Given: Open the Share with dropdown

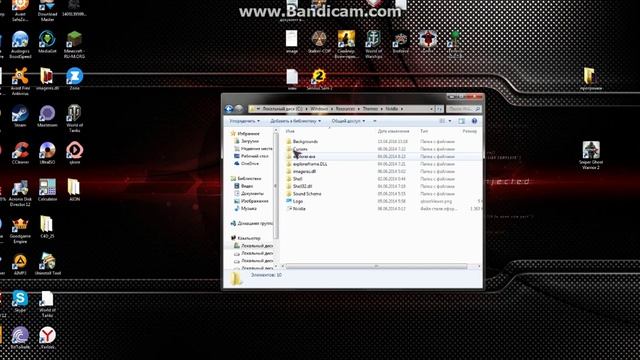Looking at the screenshot, I should pos(348,121).
